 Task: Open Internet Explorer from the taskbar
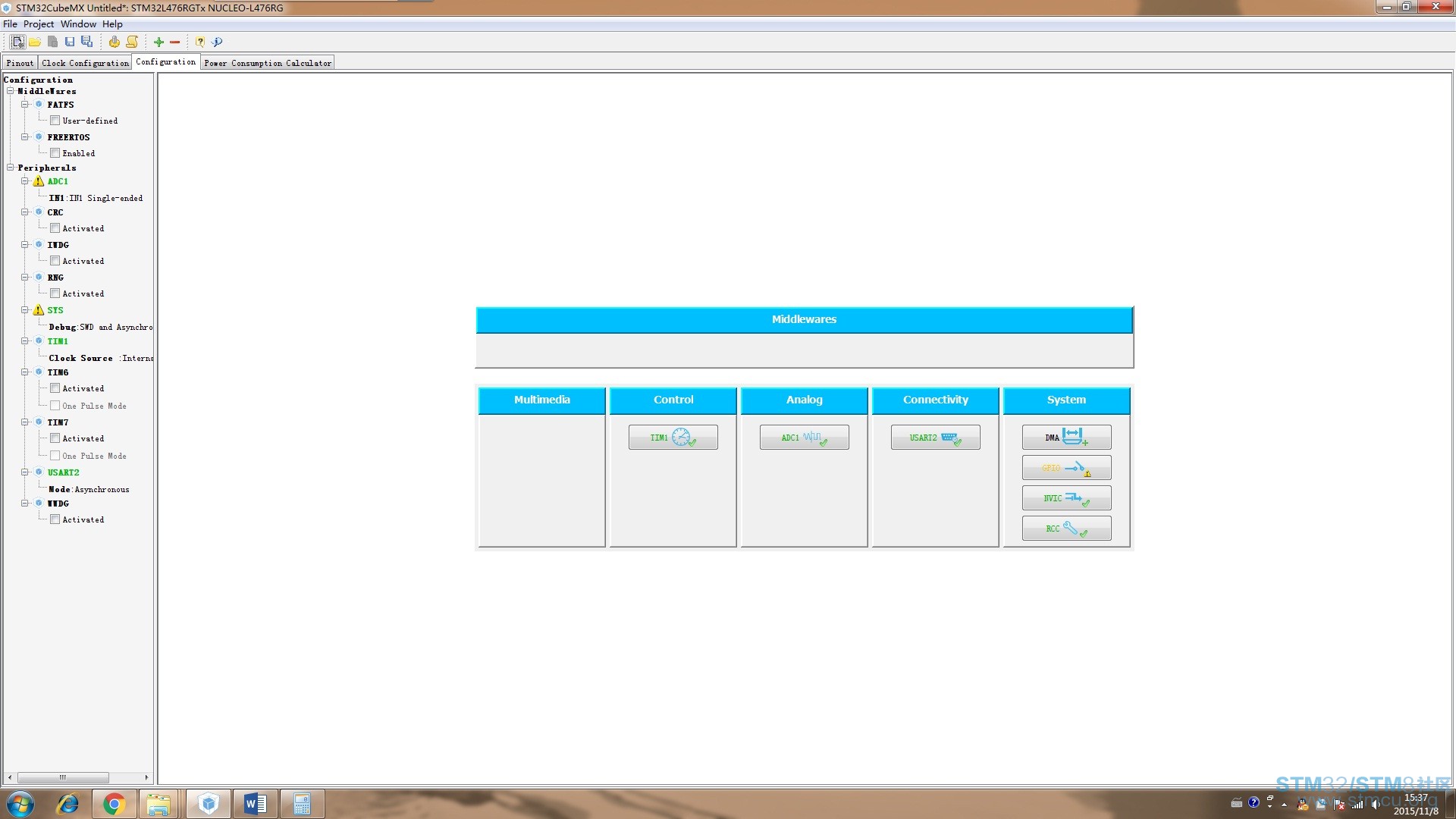[x=67, y=804]
